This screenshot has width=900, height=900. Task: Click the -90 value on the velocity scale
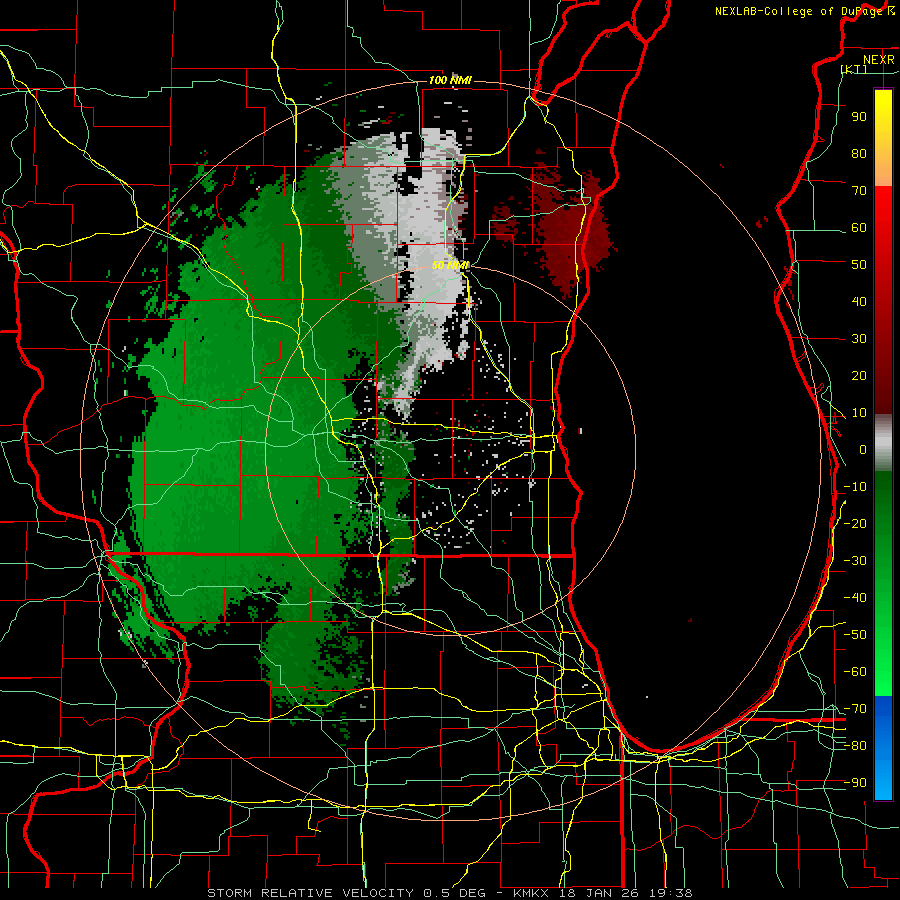(x=855, y=783)
